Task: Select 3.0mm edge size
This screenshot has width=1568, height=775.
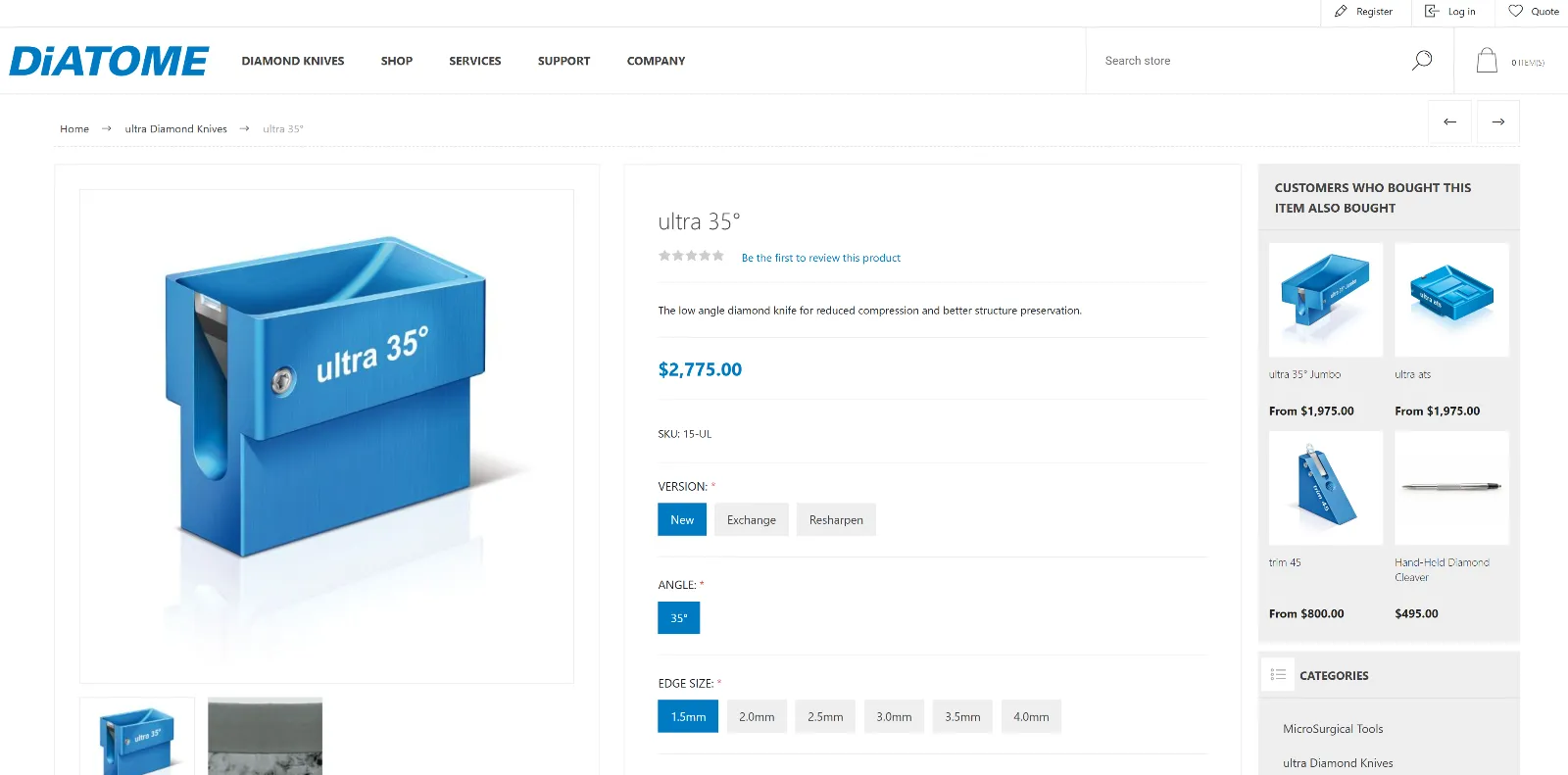Action: pyautogui.click(x=894, y=716)
